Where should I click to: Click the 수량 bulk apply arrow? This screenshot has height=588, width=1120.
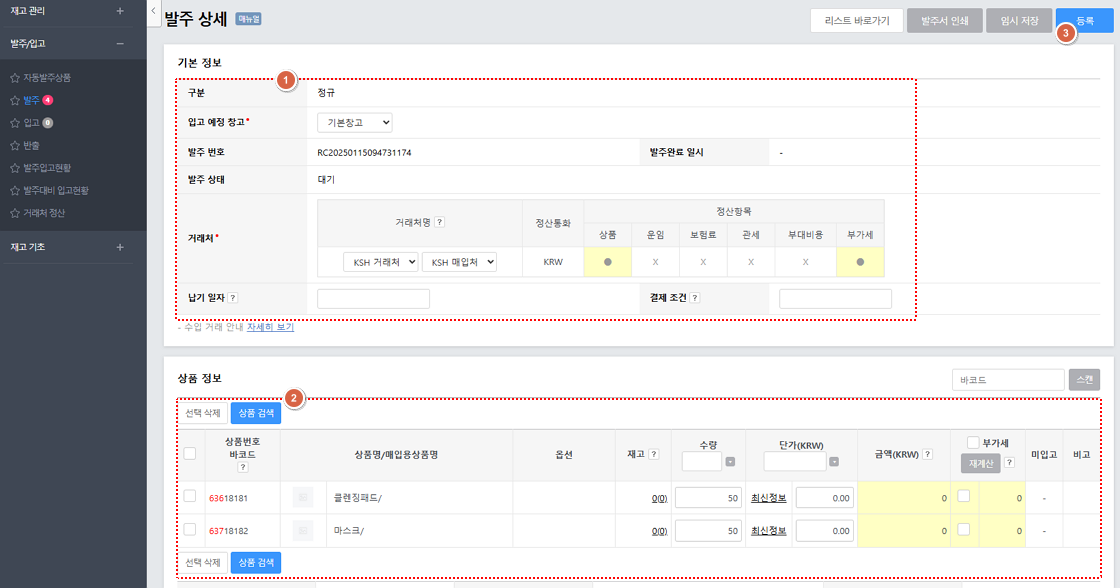click(x=730, y=462)
